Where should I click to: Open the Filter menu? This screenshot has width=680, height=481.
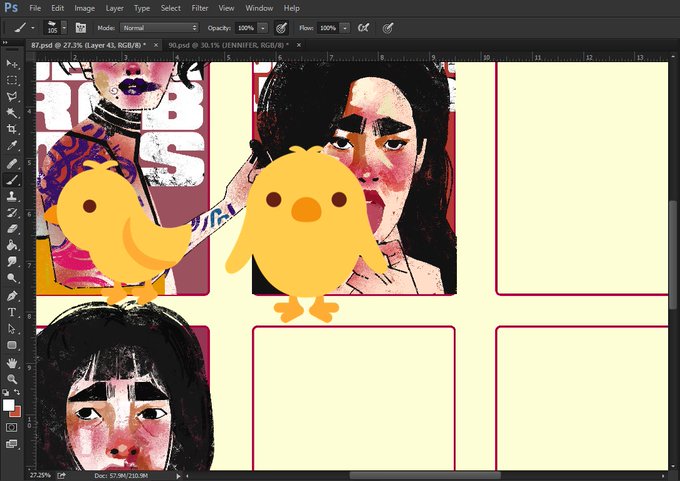[199, 8]
